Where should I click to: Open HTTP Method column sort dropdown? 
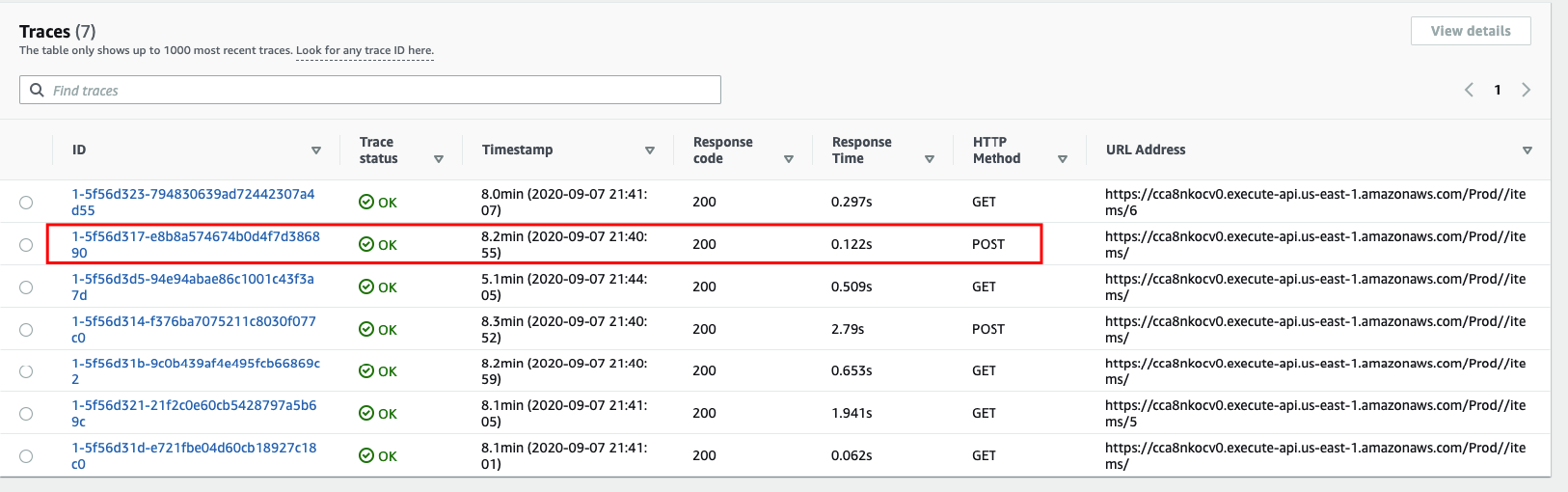pos(1063,159)
